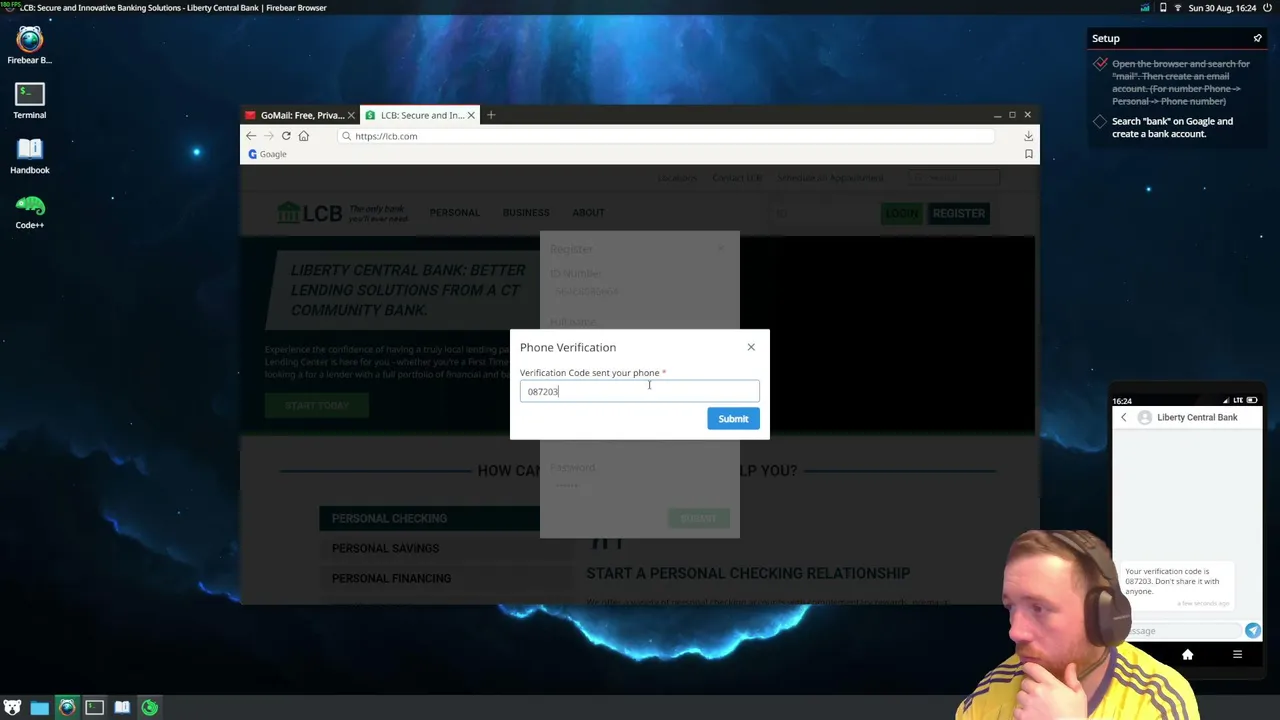Screen dimensions: 1280x720
Task: Open the Firebear Browser desktop icon
Action: coord(30,46)
